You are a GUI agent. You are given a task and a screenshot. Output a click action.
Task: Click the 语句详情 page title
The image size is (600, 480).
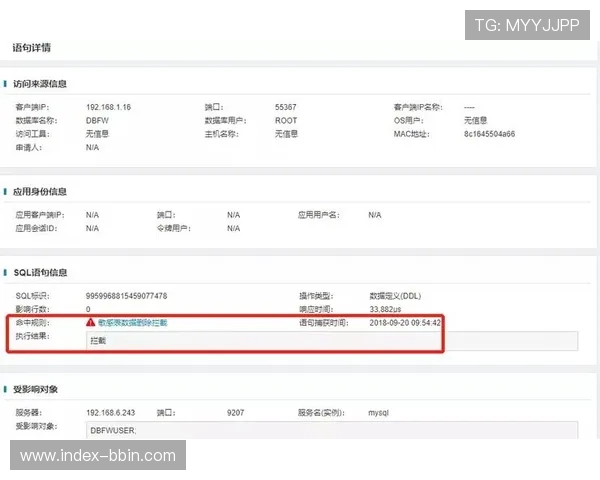click(31, 47)
